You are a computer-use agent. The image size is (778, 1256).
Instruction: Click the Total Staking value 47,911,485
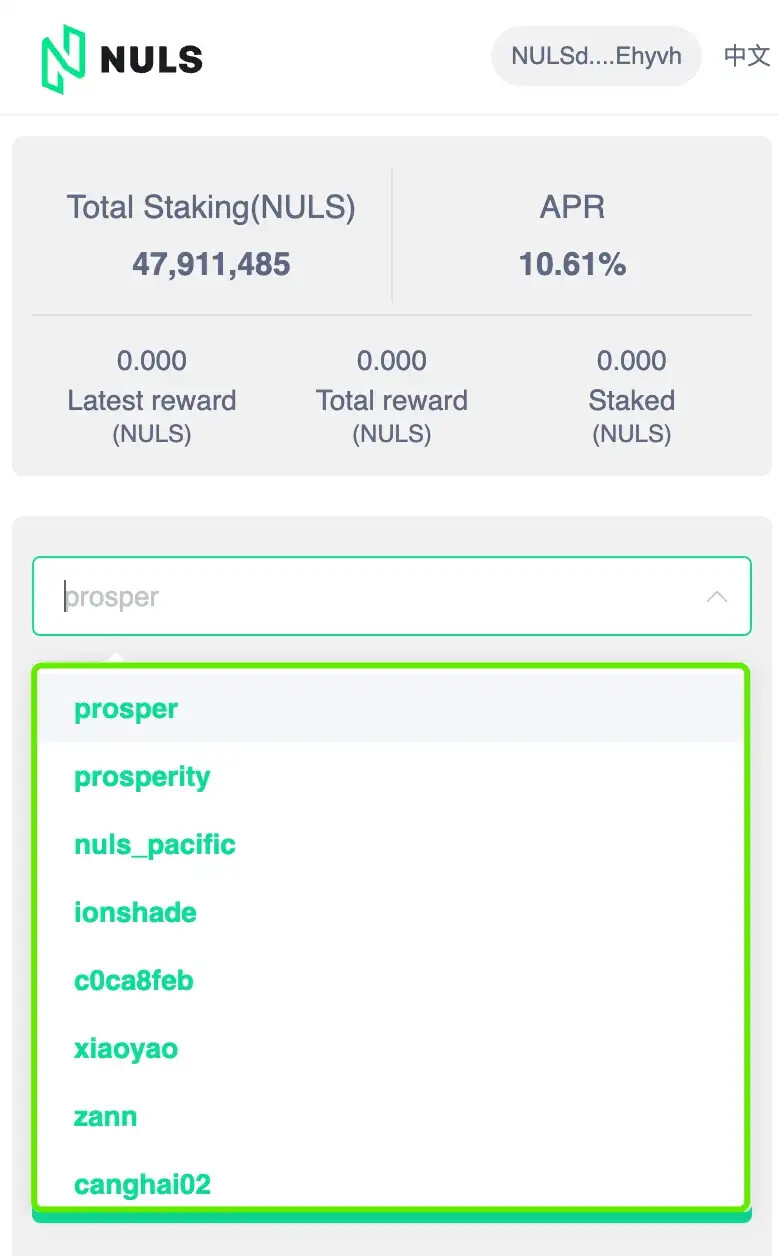click(211, 264)
